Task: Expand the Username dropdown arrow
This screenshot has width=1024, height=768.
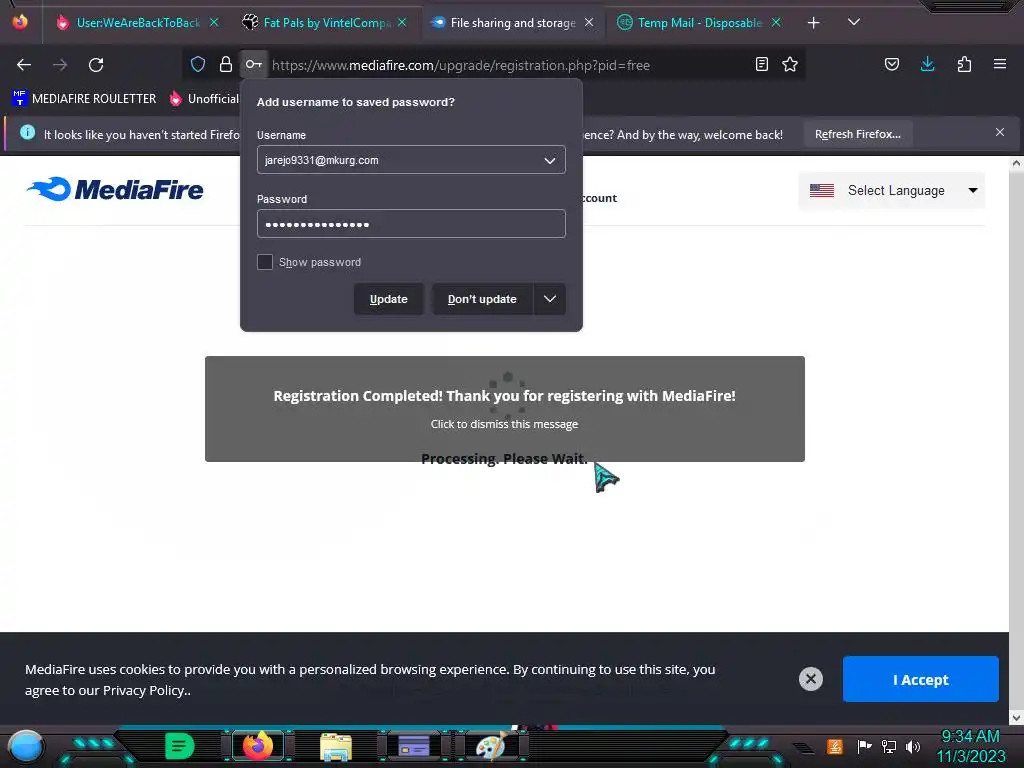Action: tap(550, 161)
